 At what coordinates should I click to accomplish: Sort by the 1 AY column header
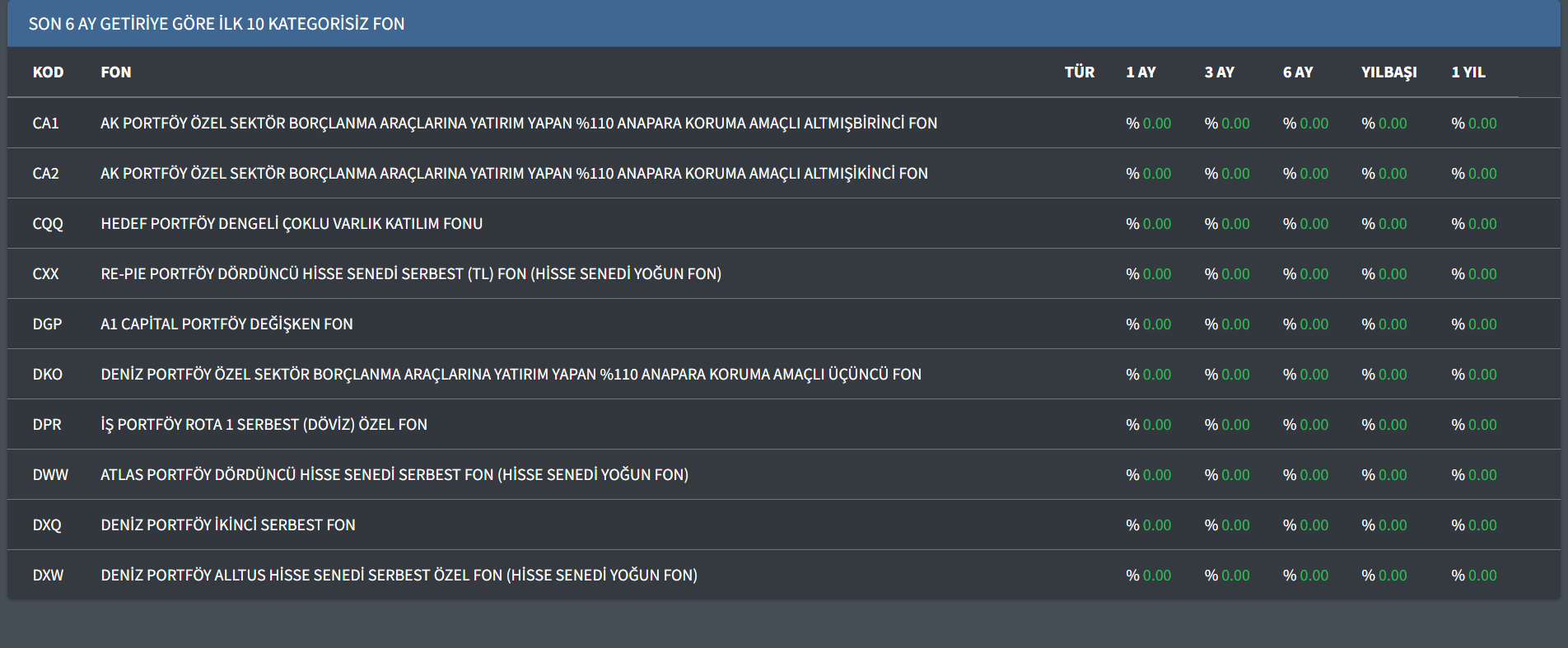pyautogui.click(x=1141, y=72)
